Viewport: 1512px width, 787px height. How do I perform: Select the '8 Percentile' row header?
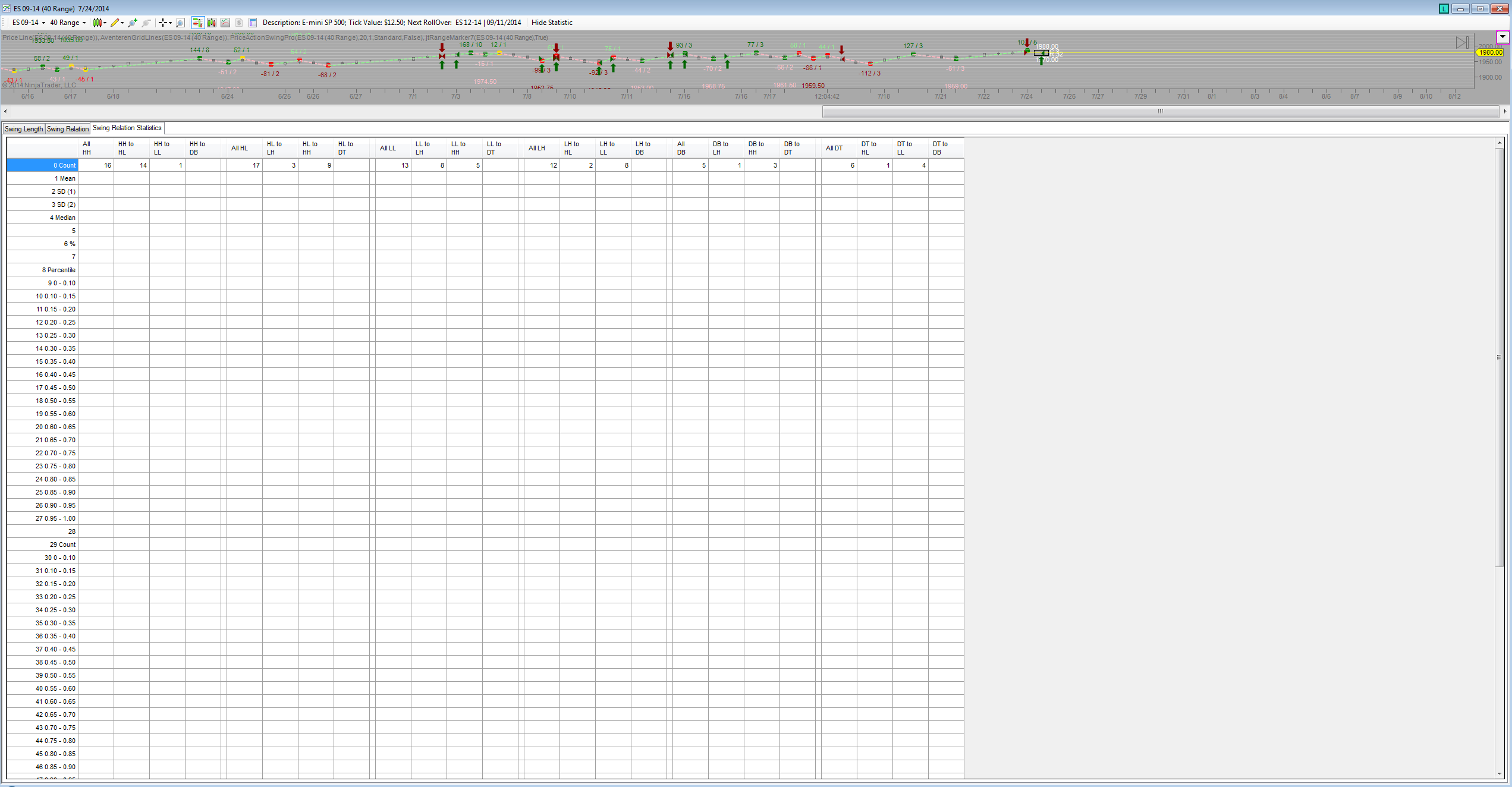tap(42, 270)
